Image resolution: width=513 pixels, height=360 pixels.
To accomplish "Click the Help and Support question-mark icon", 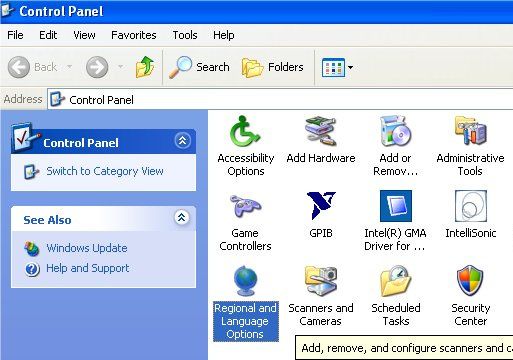I will tap(32, 269).
